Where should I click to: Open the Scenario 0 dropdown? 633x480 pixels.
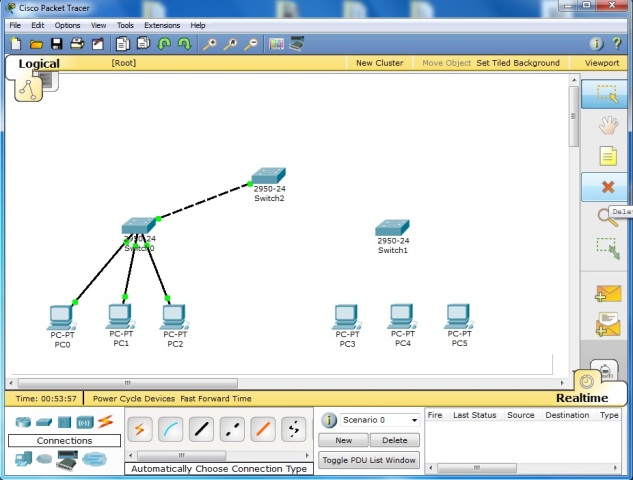pos(380,420)
